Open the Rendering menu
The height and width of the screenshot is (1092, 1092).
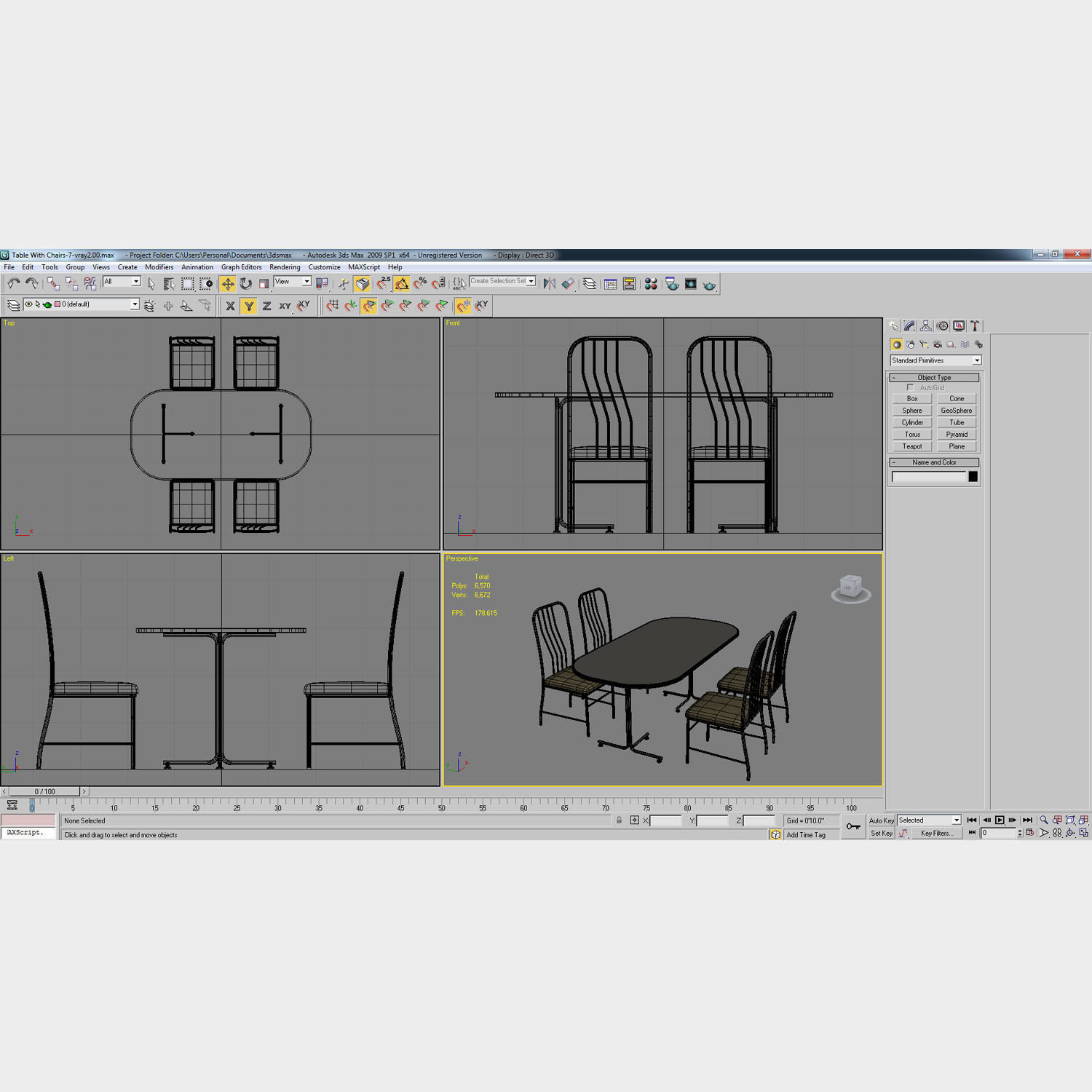285,267
